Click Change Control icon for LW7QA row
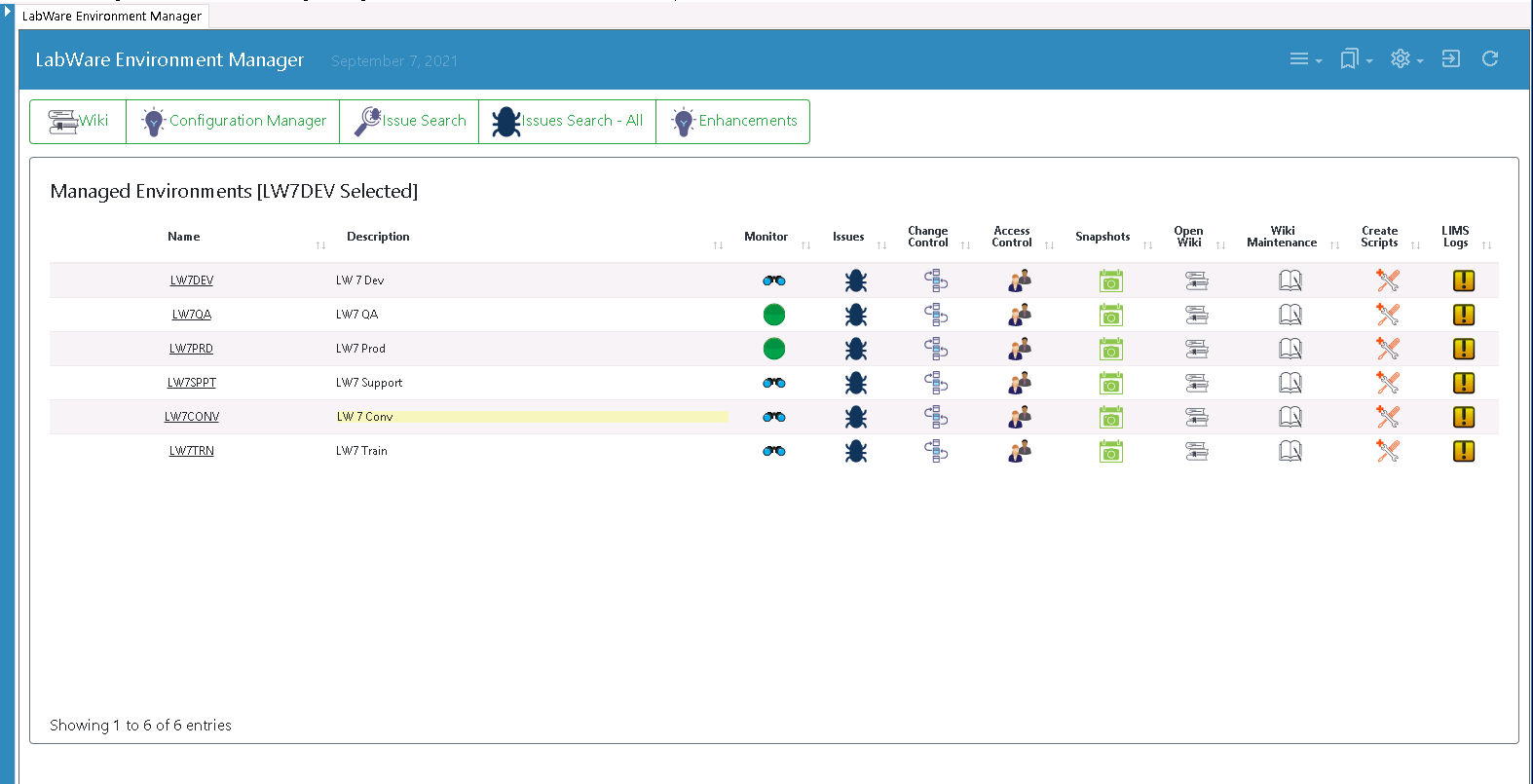The image size is (1533, 784). 936,315
